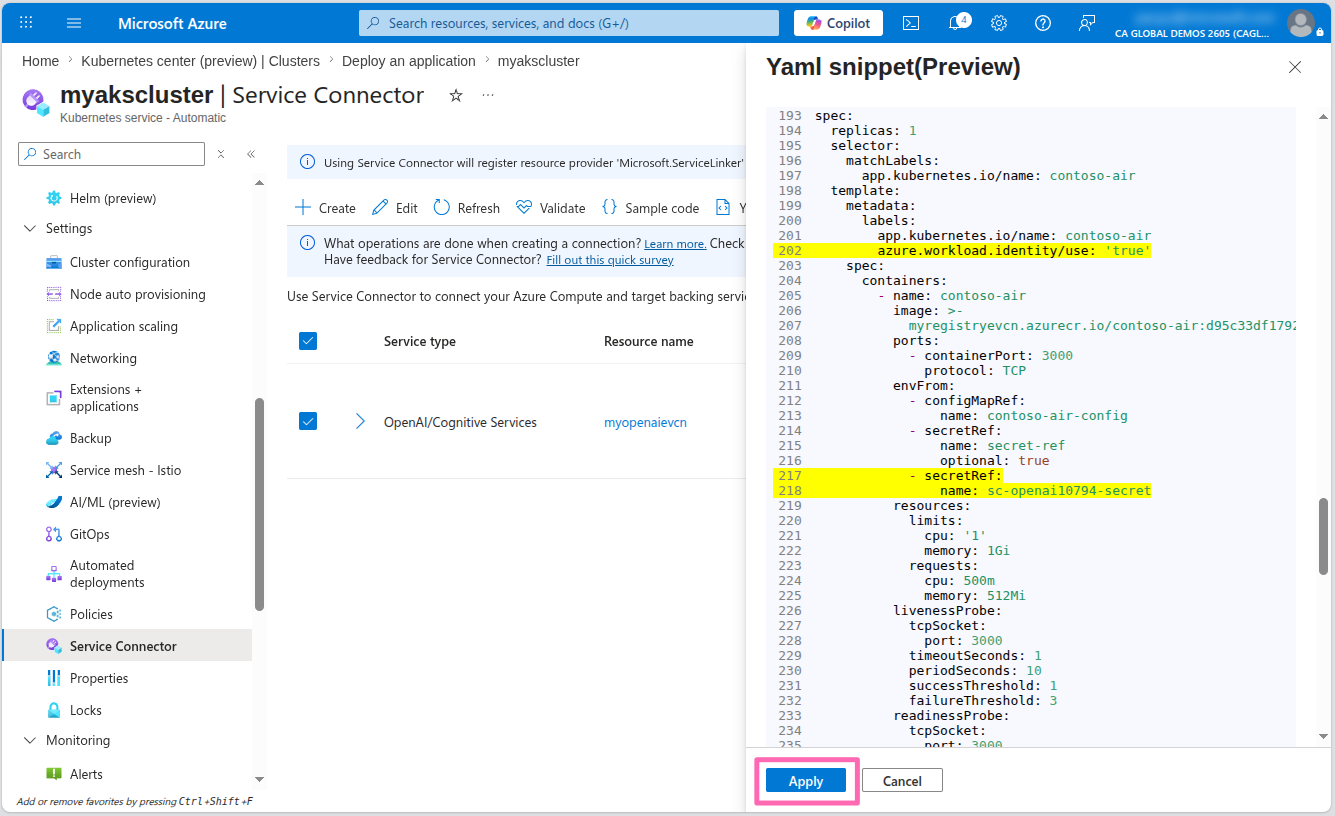
Task: Click Edit in the command bar
Action: pyautogui.click(x=395, y=208)
